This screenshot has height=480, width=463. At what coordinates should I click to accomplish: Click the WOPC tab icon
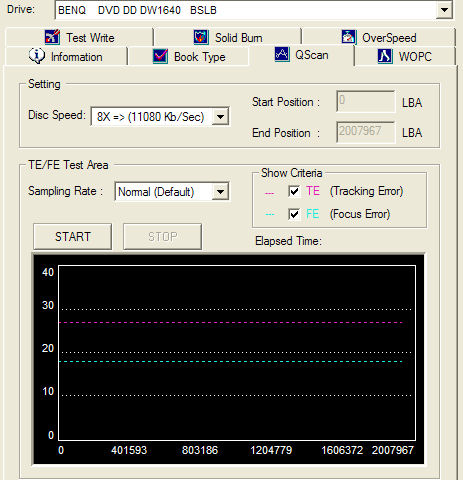[385, 56]
